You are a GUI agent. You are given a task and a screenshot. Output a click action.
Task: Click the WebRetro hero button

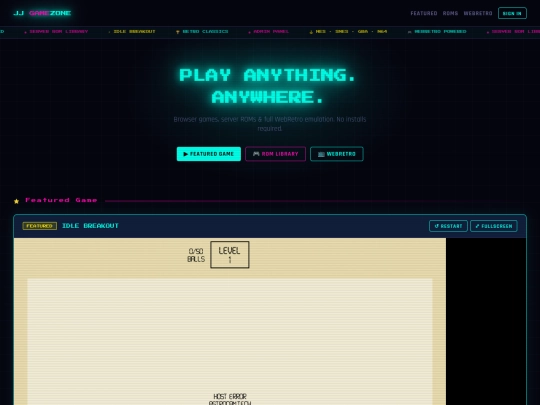point(336,154)
